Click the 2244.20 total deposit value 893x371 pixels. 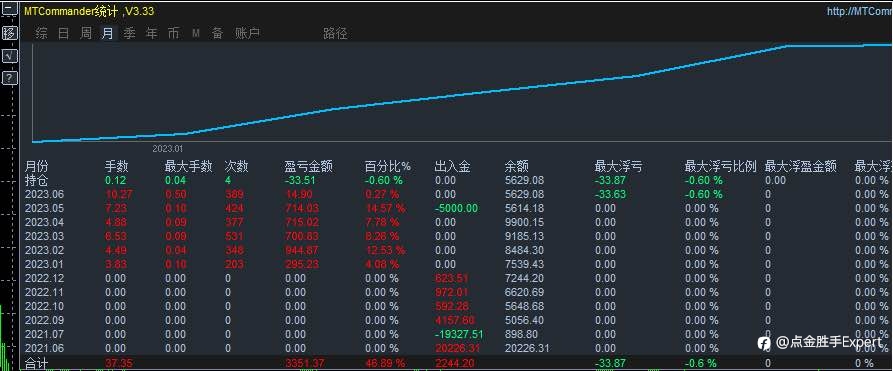454,363
